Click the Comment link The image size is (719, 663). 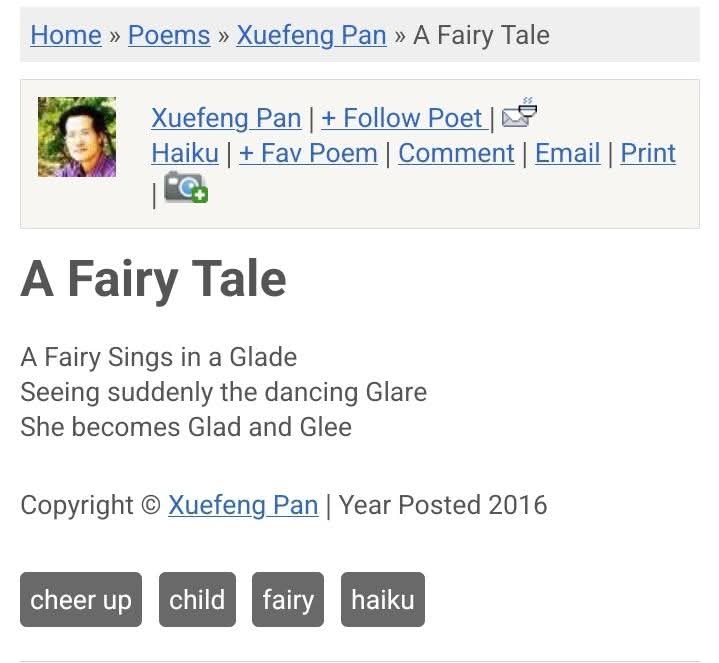[456, 153]
